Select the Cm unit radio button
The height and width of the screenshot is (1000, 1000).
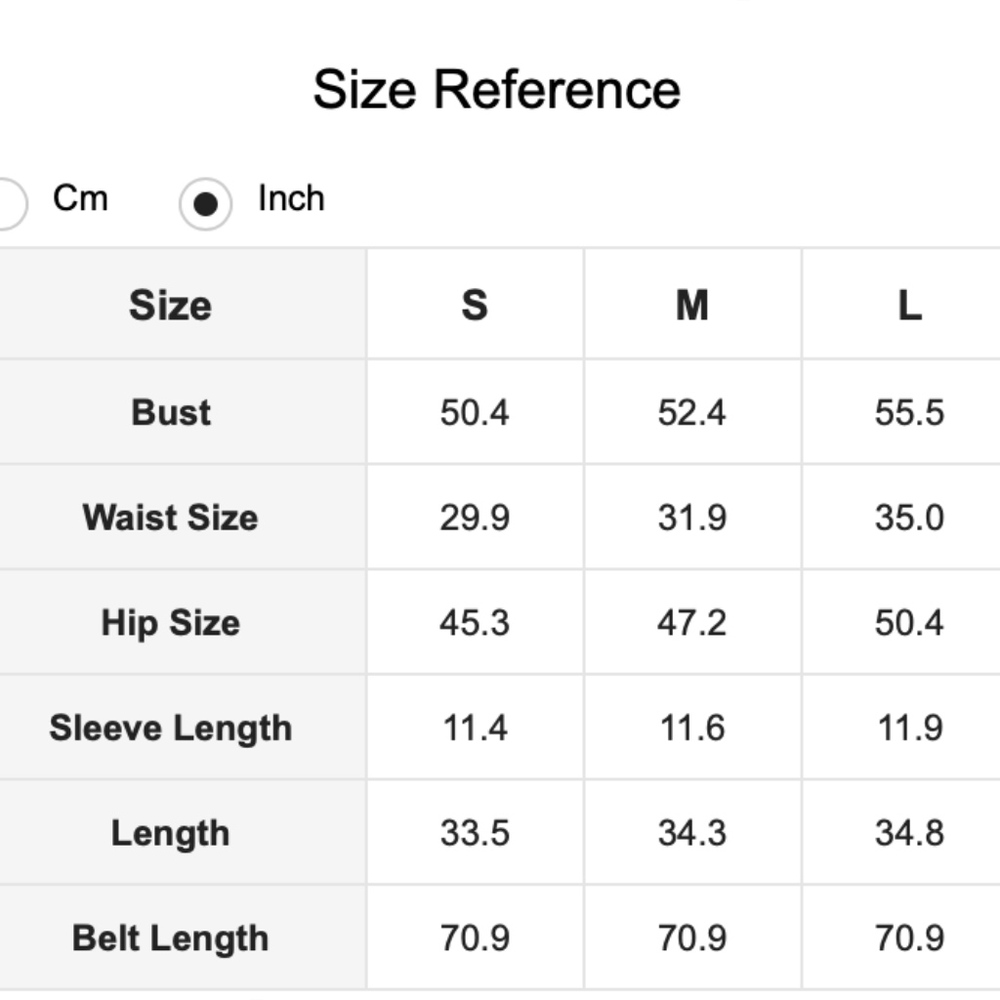6,203
